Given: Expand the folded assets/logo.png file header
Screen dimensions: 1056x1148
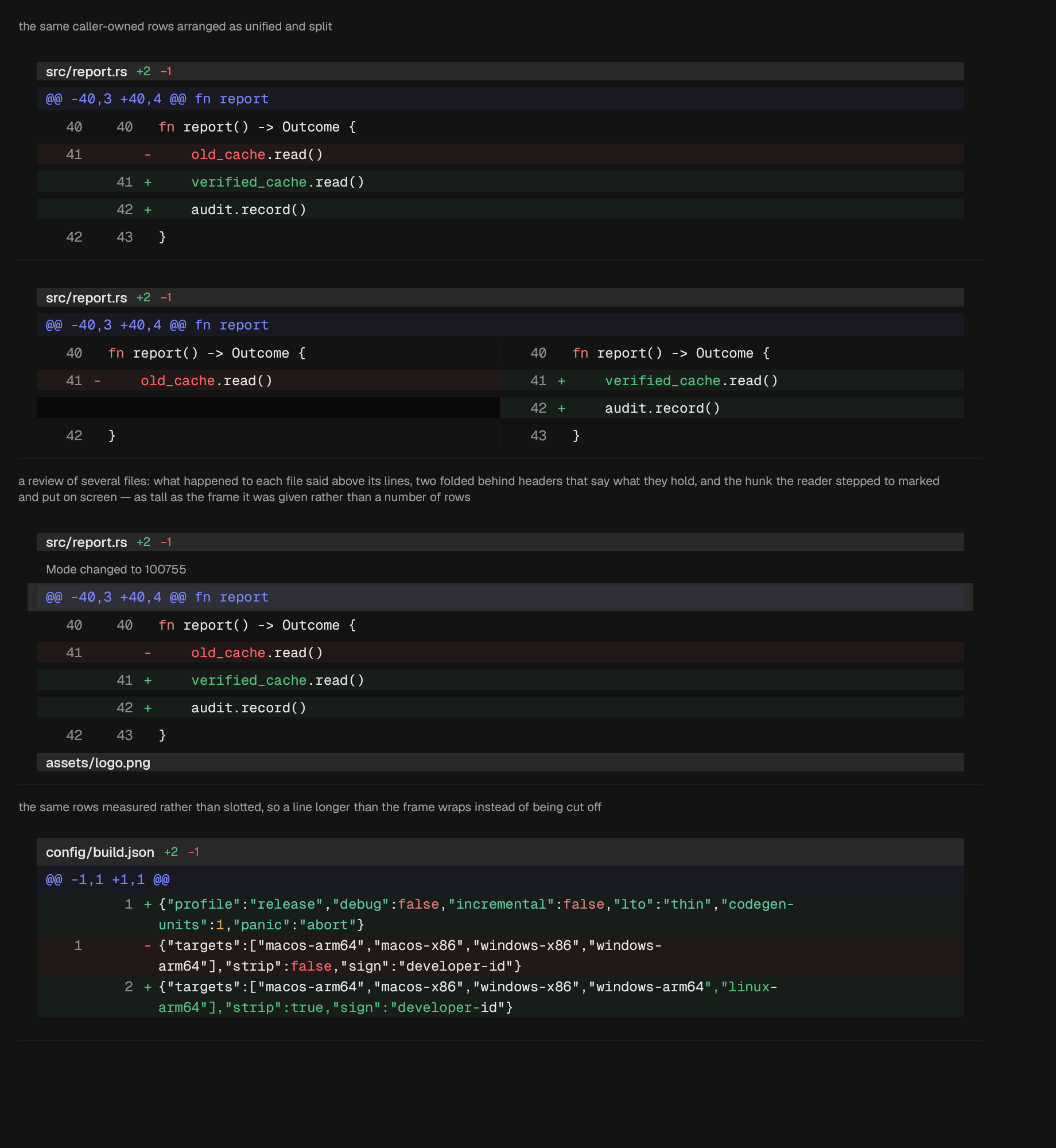Looking at the screenshot, I should point(500,762).
